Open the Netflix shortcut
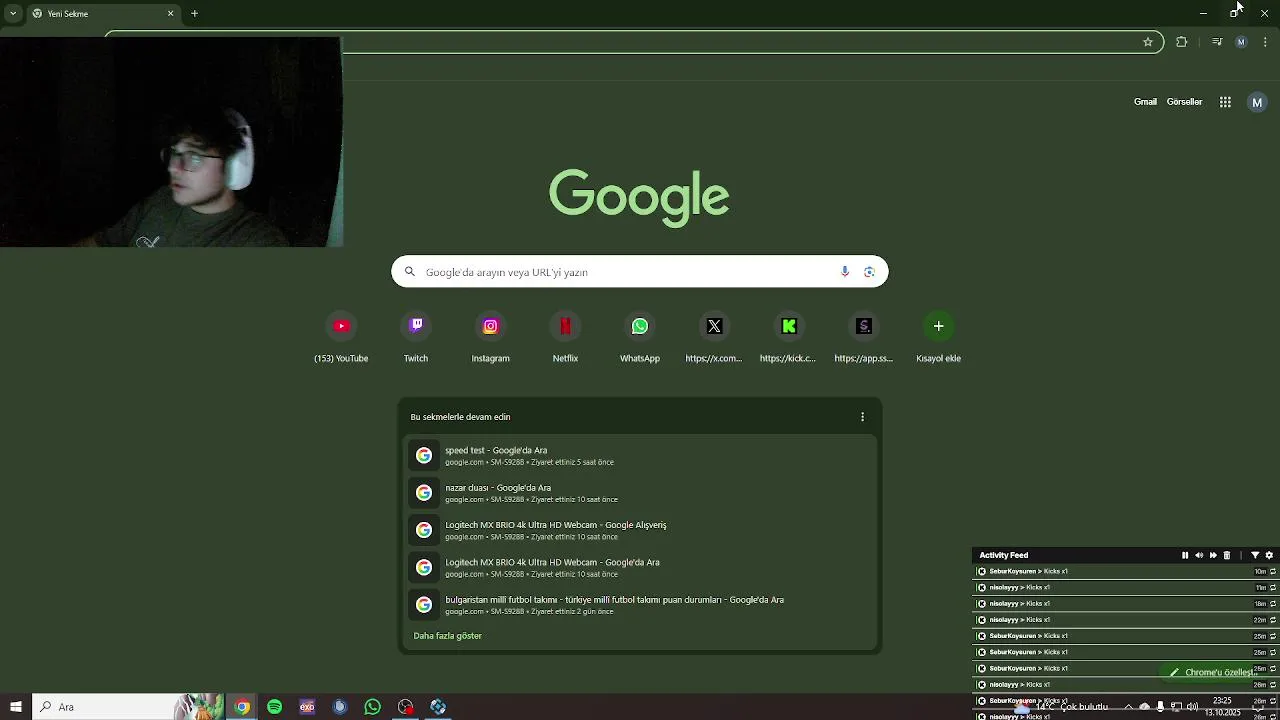This screenshot has height=720, width=1280. 565,338
